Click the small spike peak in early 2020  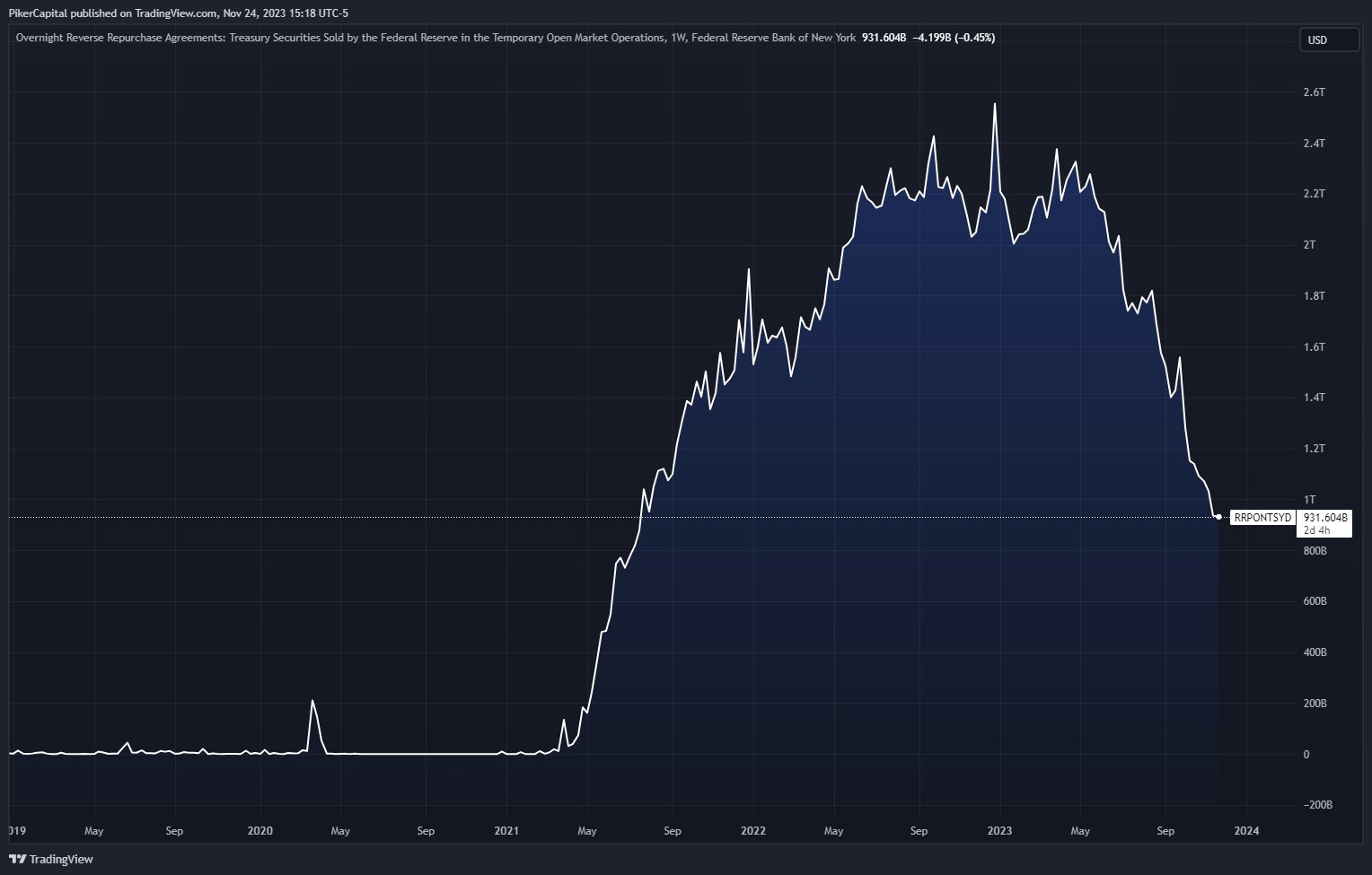[312, 701]
